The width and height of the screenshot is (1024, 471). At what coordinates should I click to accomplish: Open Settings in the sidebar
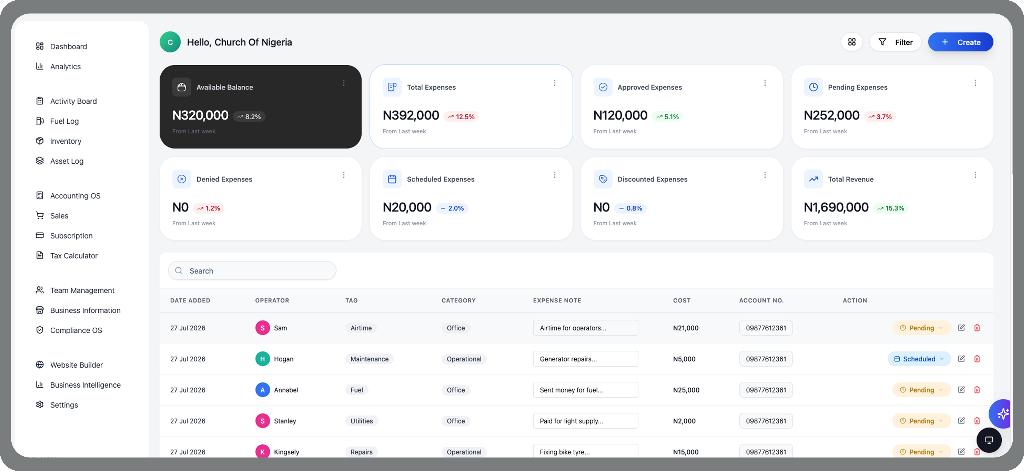pyautogui.click(x=57, y=405)
